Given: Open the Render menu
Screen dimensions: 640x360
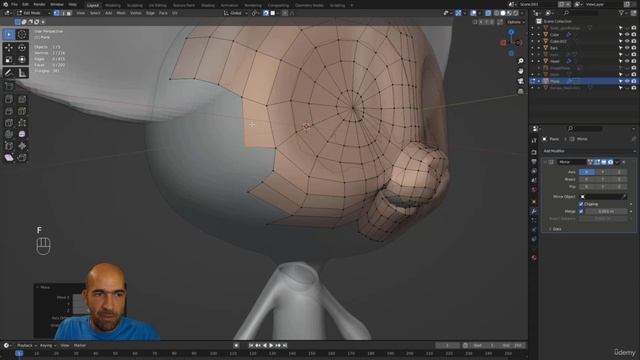Looking at the screenshot, I should point(39,4).
